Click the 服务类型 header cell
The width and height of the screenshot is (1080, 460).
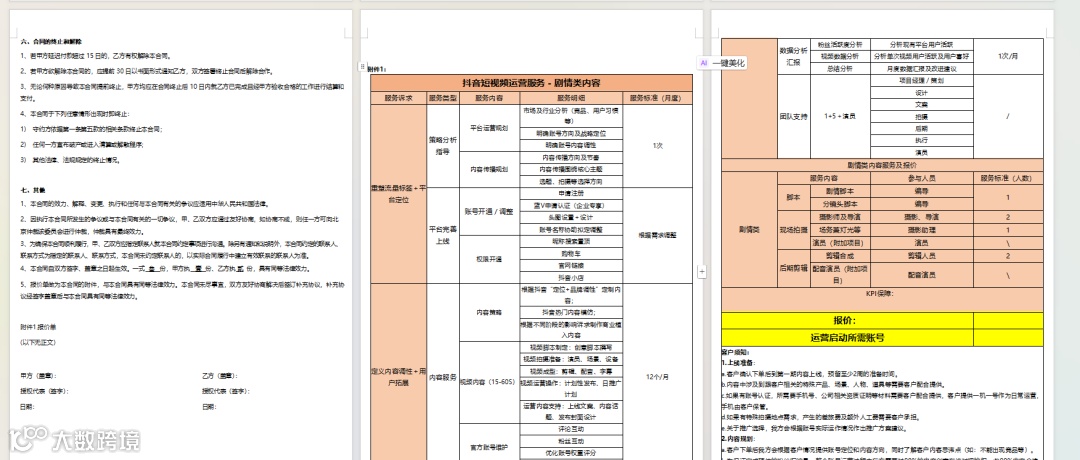click(x=443, y=98)
